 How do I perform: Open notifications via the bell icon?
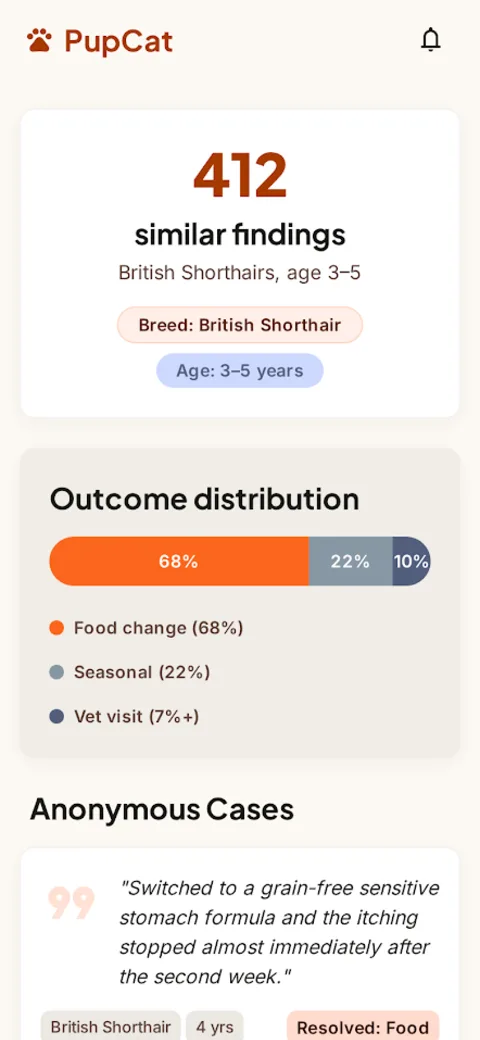click(x=431, y=40)
